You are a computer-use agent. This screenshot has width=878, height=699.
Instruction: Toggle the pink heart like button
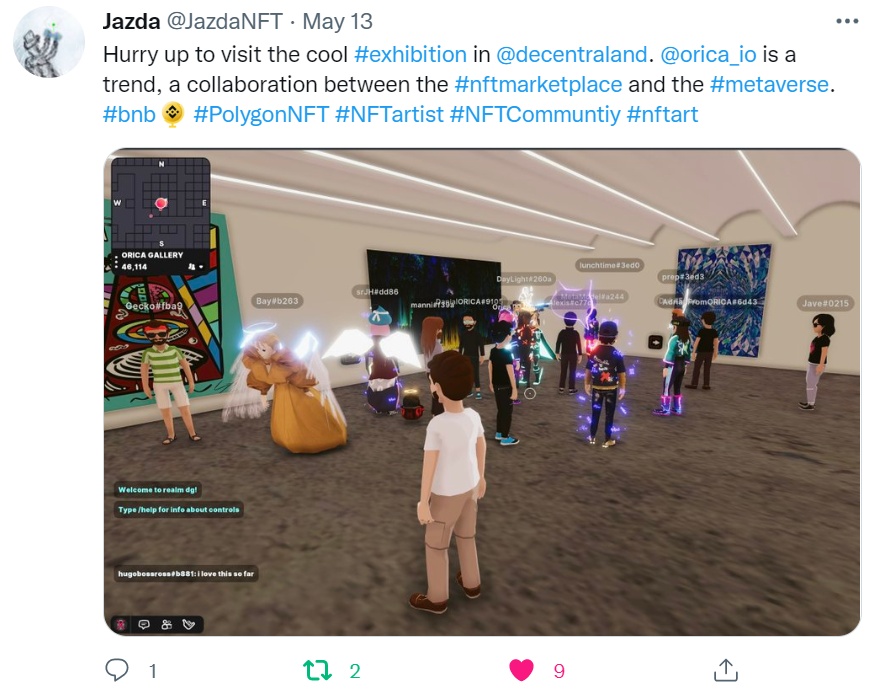pyautogui.click(x=521, y=670)
